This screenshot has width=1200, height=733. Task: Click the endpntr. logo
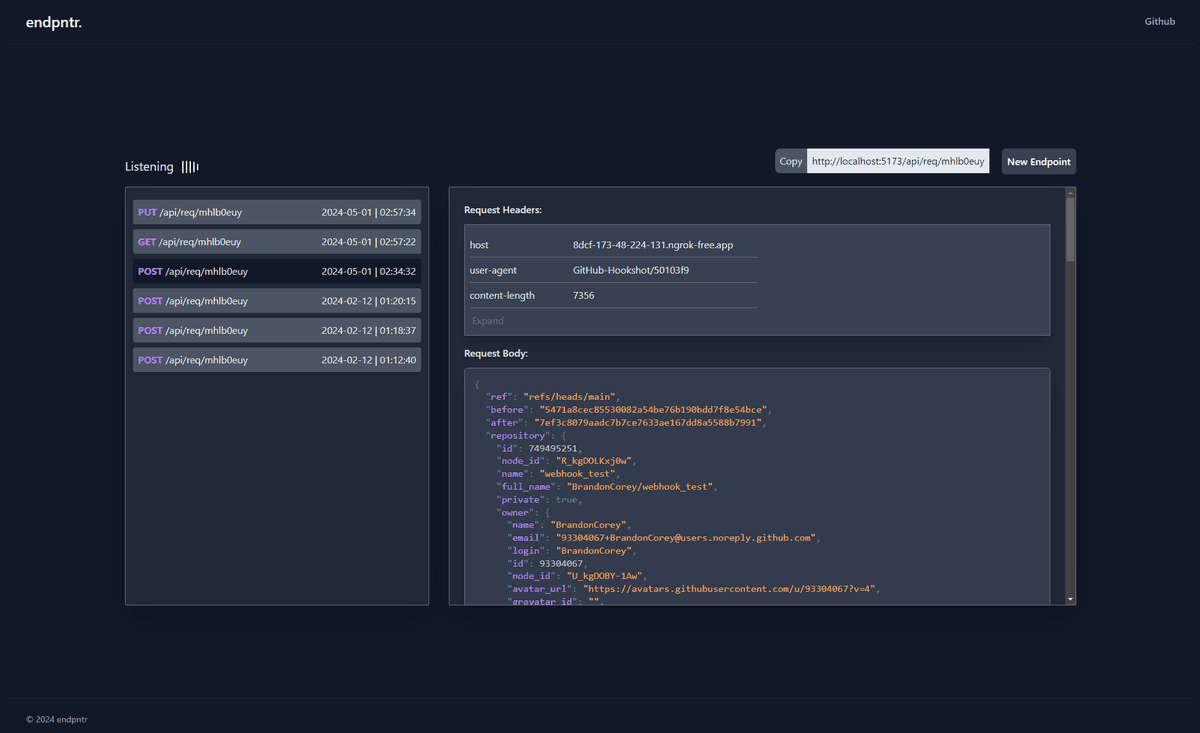(x=54, y=22)
